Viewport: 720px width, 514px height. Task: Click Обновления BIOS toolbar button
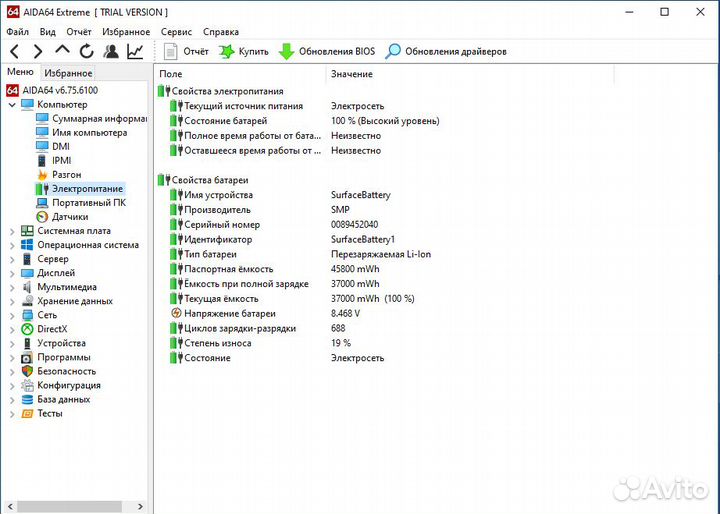tap(327, 51)
